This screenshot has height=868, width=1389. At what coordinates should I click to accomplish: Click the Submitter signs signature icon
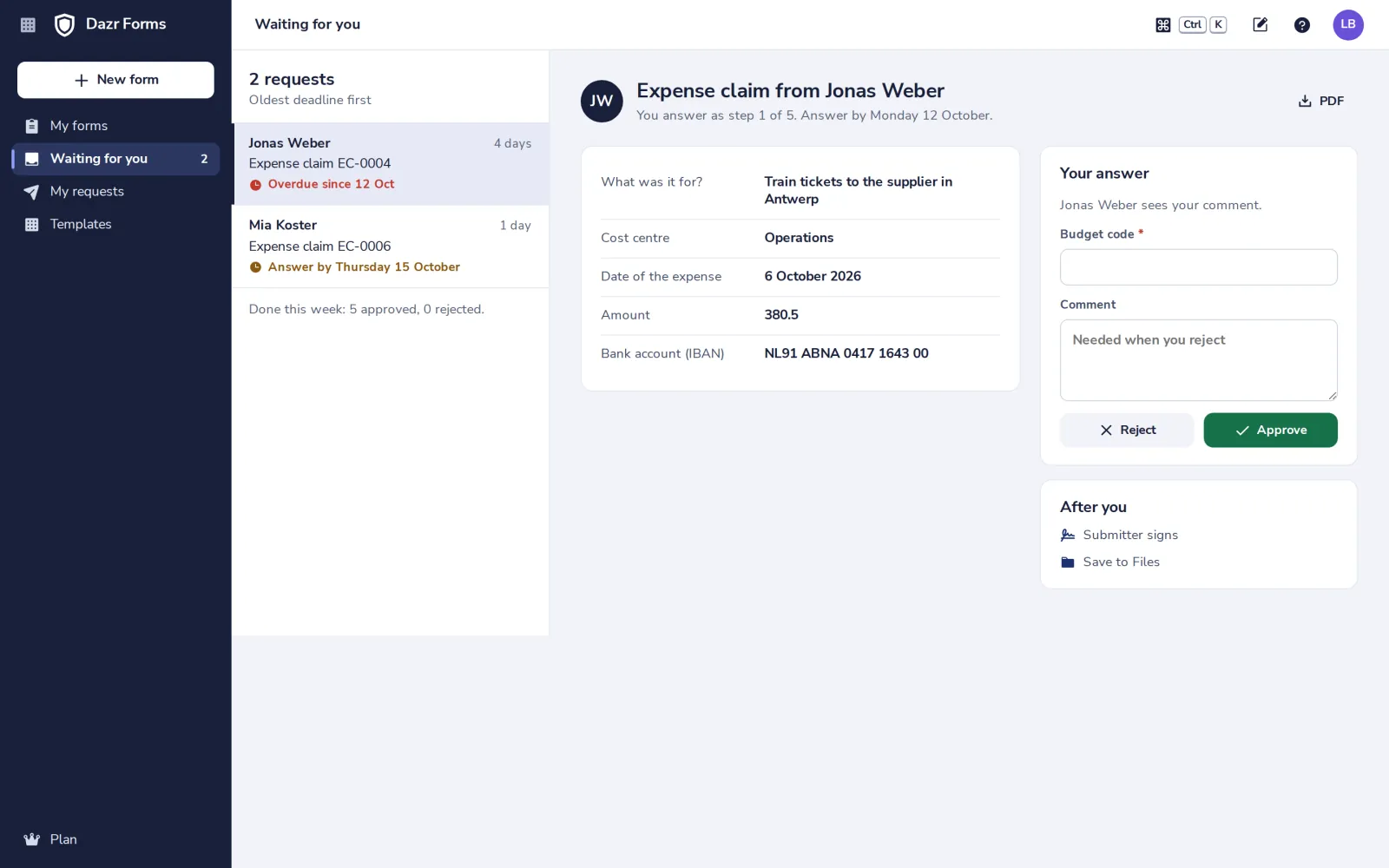tap(1068, 536)
